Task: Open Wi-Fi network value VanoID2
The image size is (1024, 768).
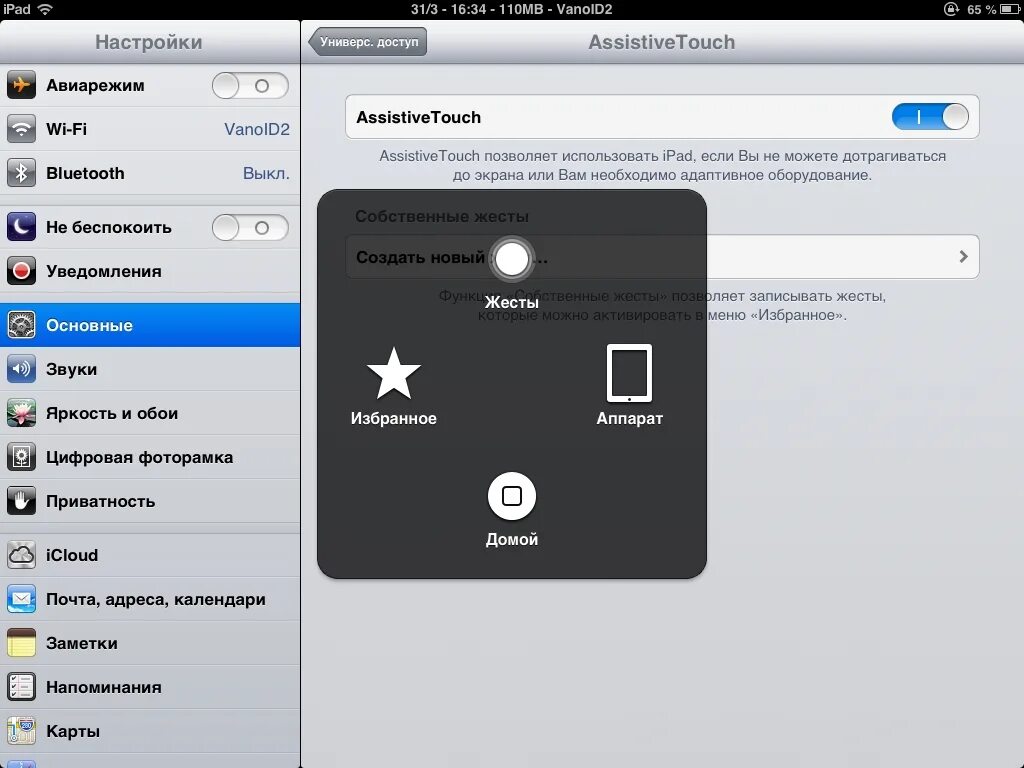Action: coord(257,129)
